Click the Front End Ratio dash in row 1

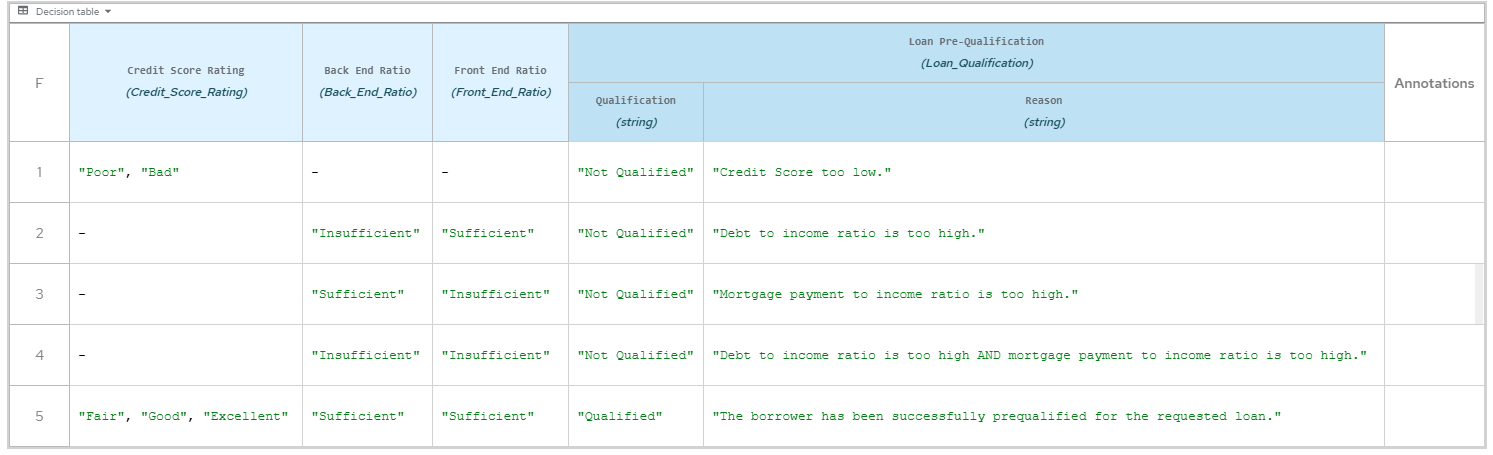(500, 172)
